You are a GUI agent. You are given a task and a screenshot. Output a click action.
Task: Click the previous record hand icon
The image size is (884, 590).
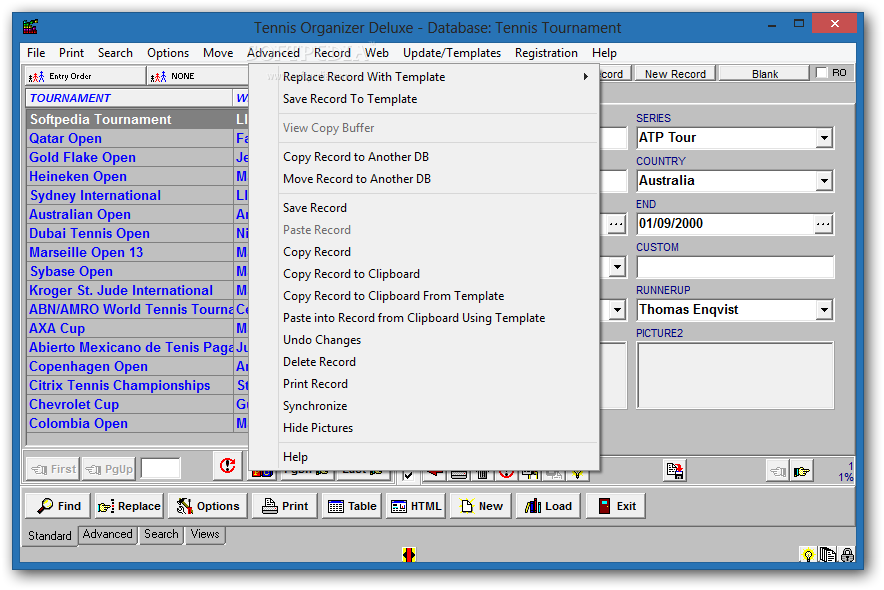click(x=777, y=471)
